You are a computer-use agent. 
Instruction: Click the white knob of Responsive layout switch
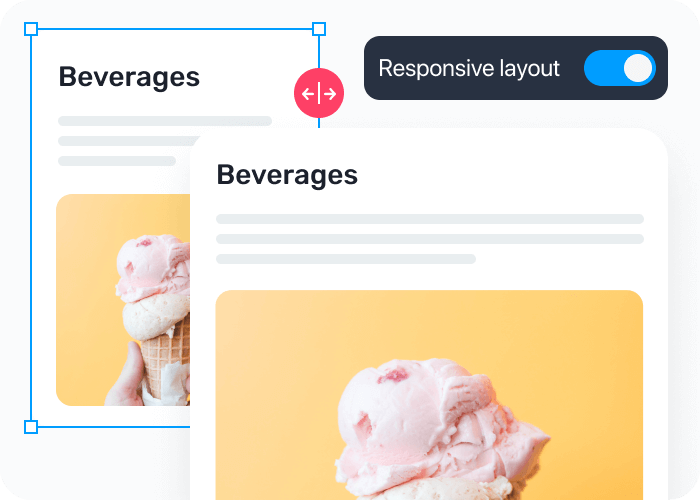(x=638, y=68)
